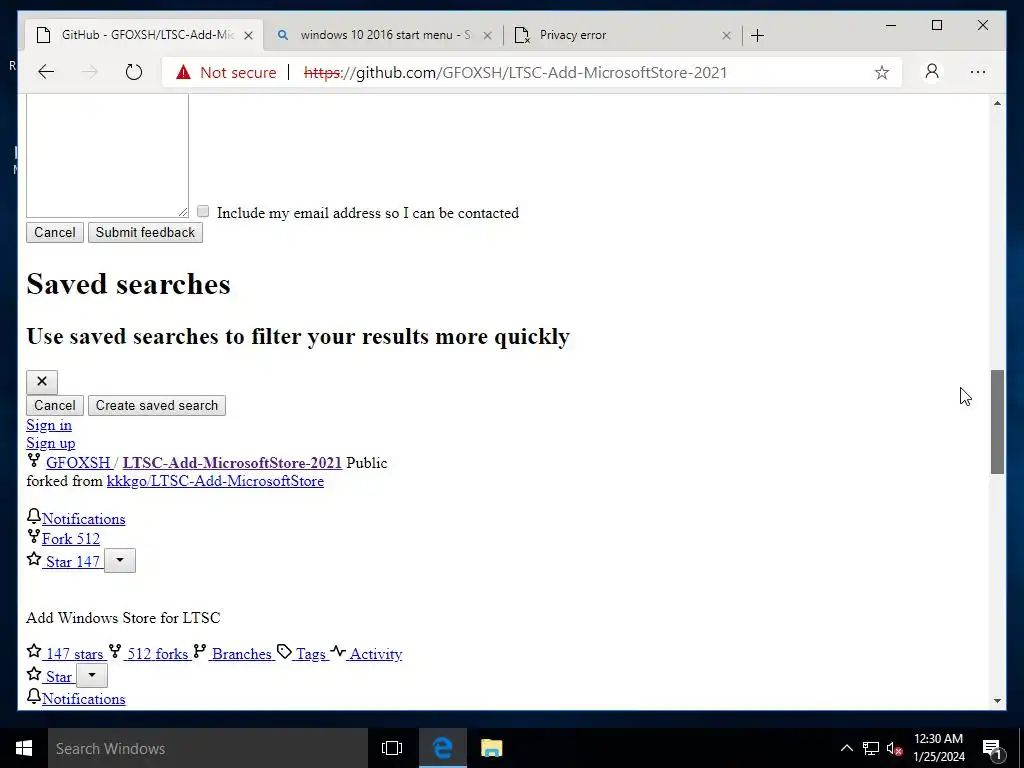1024x768 pixels.
Task: Click the Star 147 link
Action: click(72, 562)
